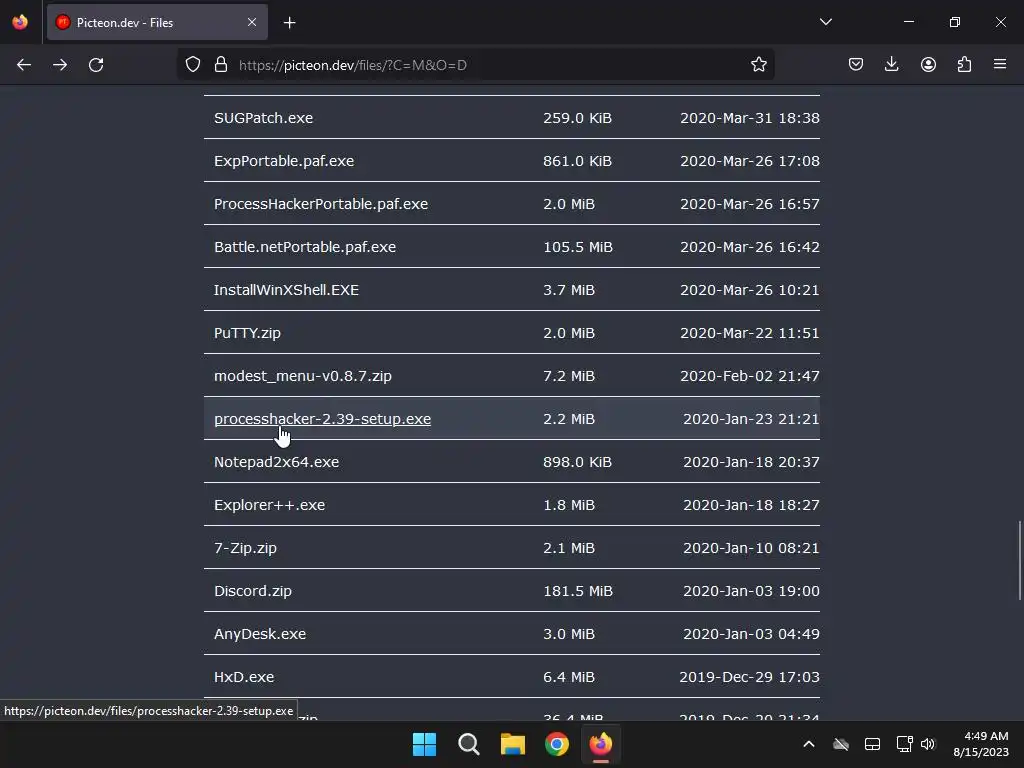Open the Extensions menu
1024x768 pixels.
pos(964,65)
